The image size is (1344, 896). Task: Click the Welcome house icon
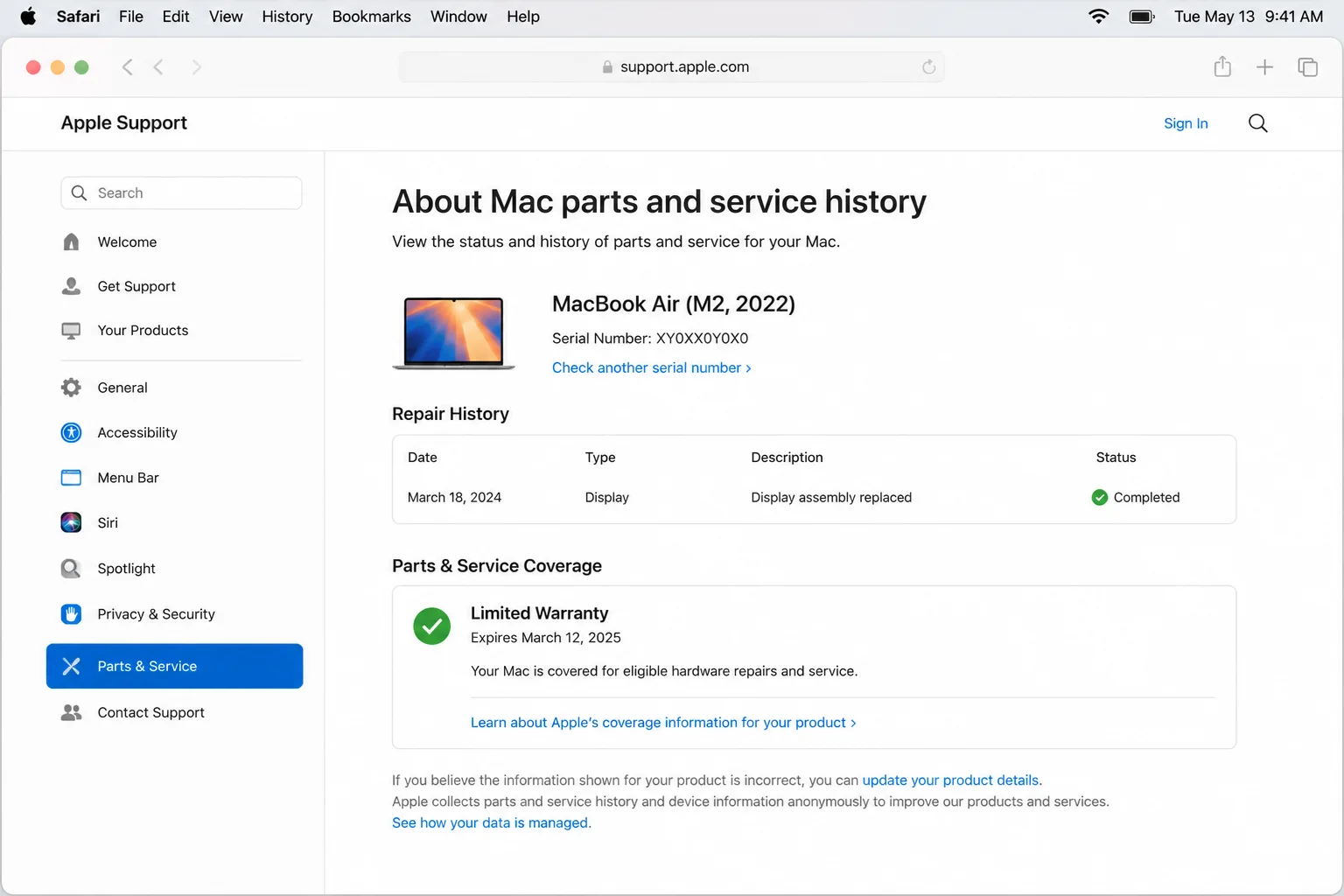71,242
